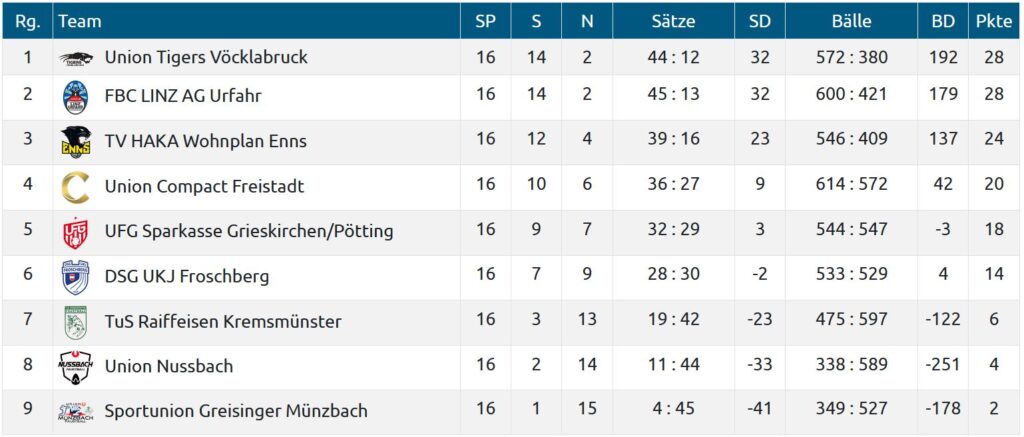
Task: Select the TV HAKA Wohnplan Enns name
Action: tap(205, 141)
